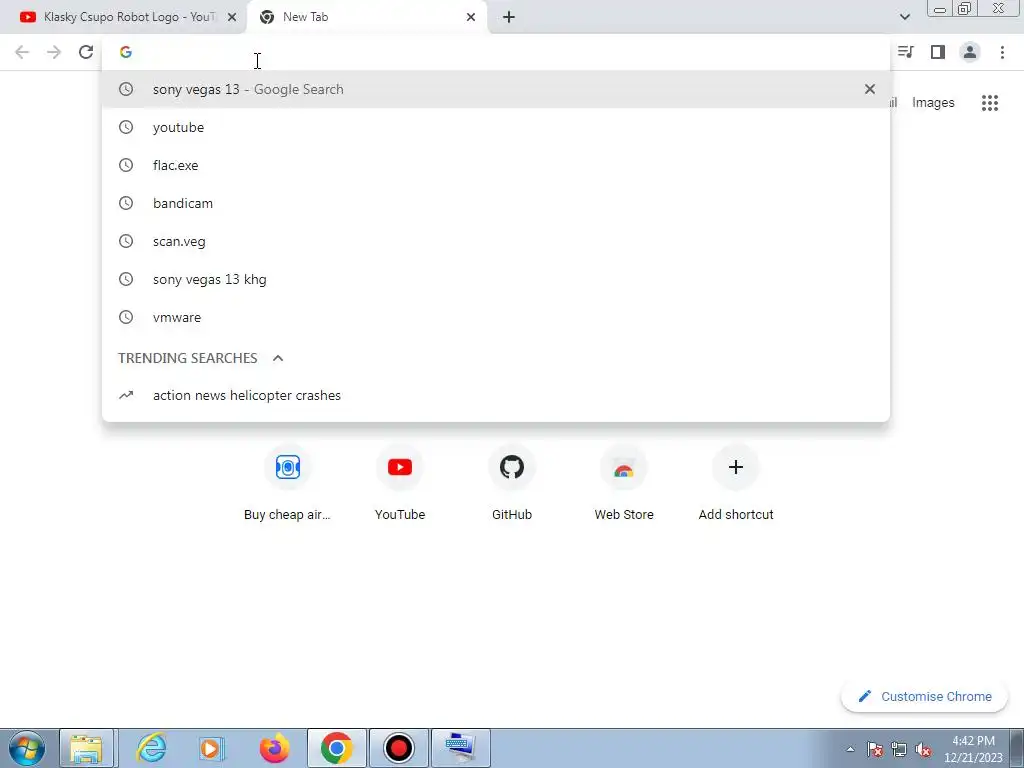Image resolution: width=1024 pixels, height=768 pixels.
Task: Open the Images link
Action: tap(933, 103)
